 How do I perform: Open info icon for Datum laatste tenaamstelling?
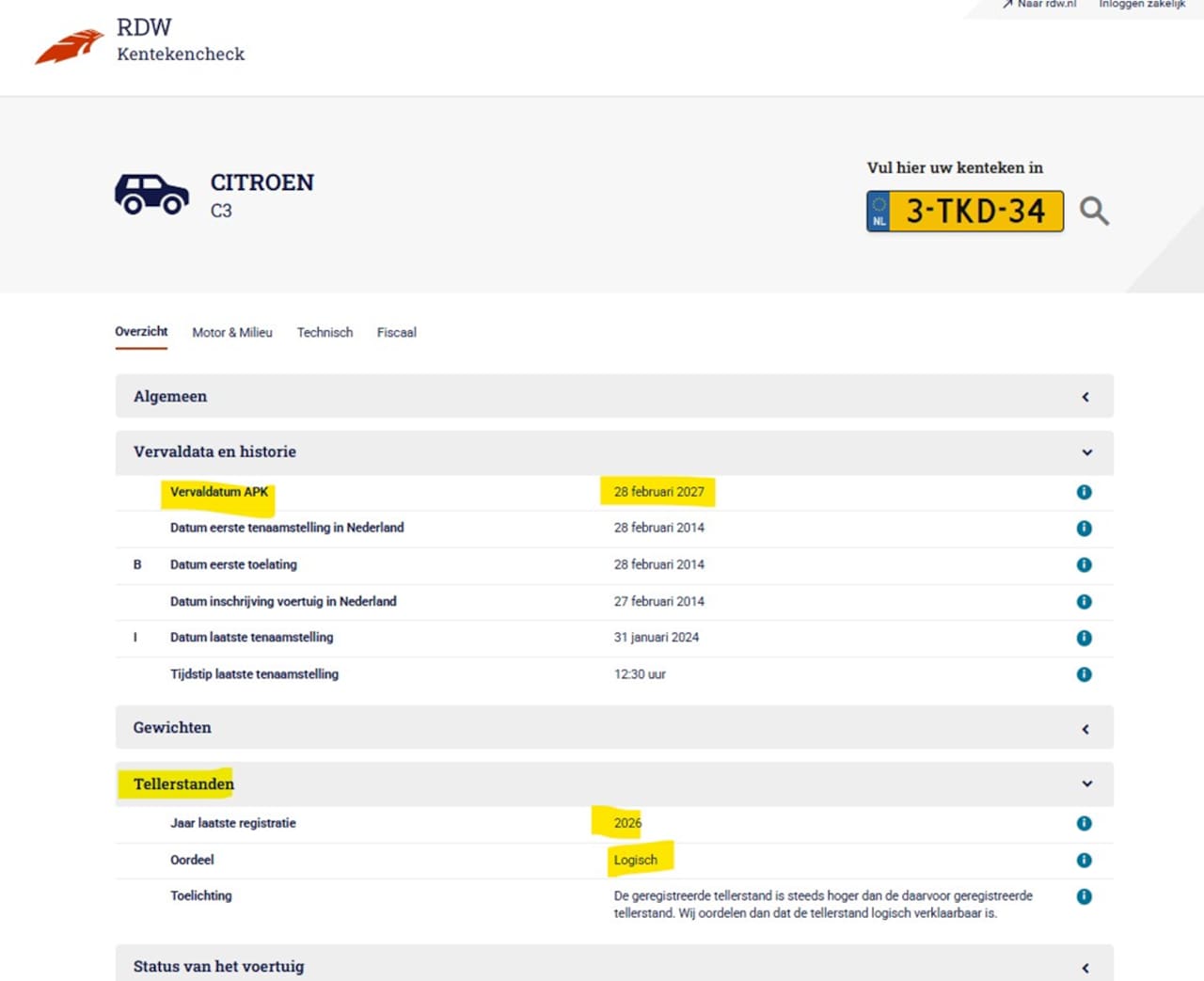pos(1084,638)
